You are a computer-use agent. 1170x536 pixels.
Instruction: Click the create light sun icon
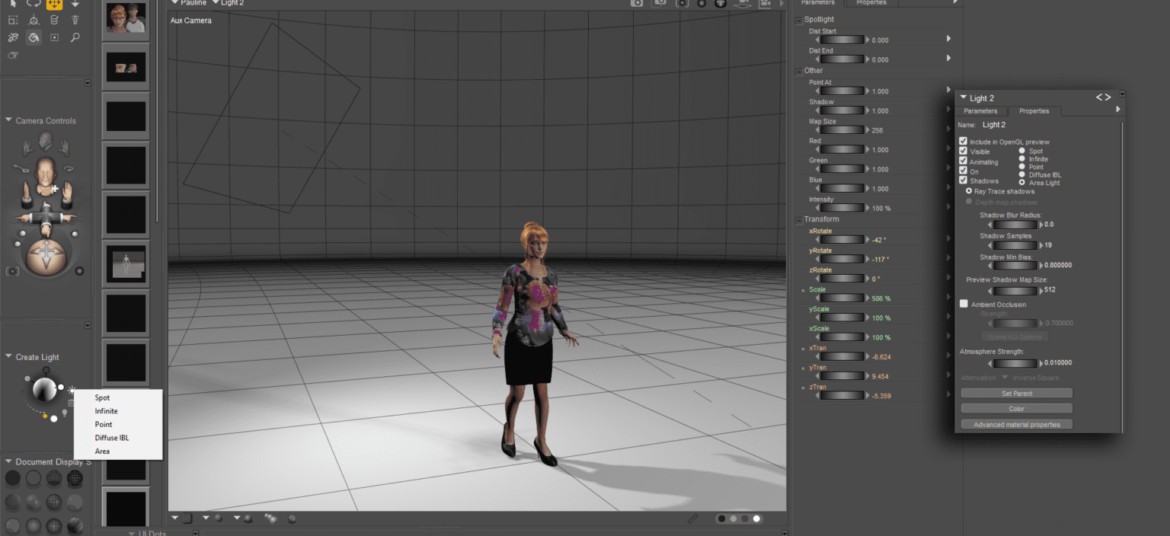[72, 389]
